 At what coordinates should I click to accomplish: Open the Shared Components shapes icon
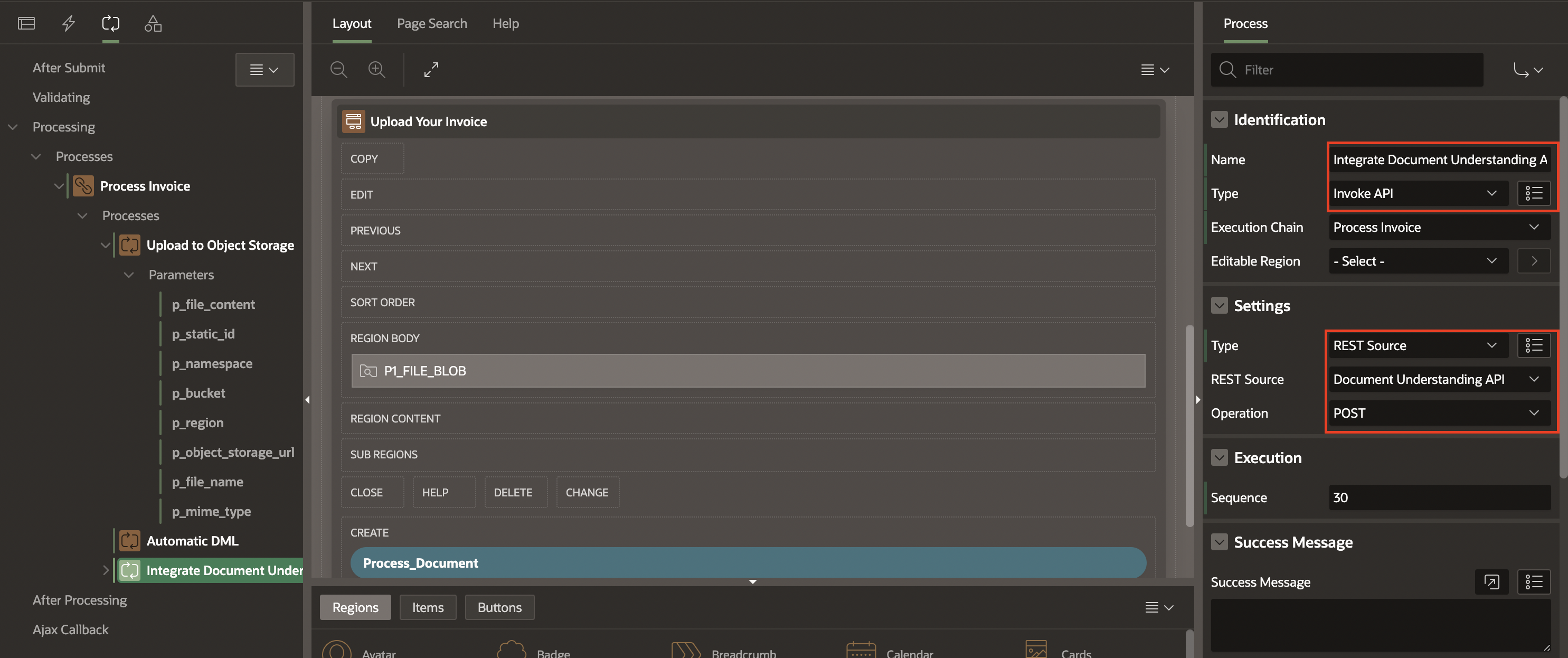[153, 23]
